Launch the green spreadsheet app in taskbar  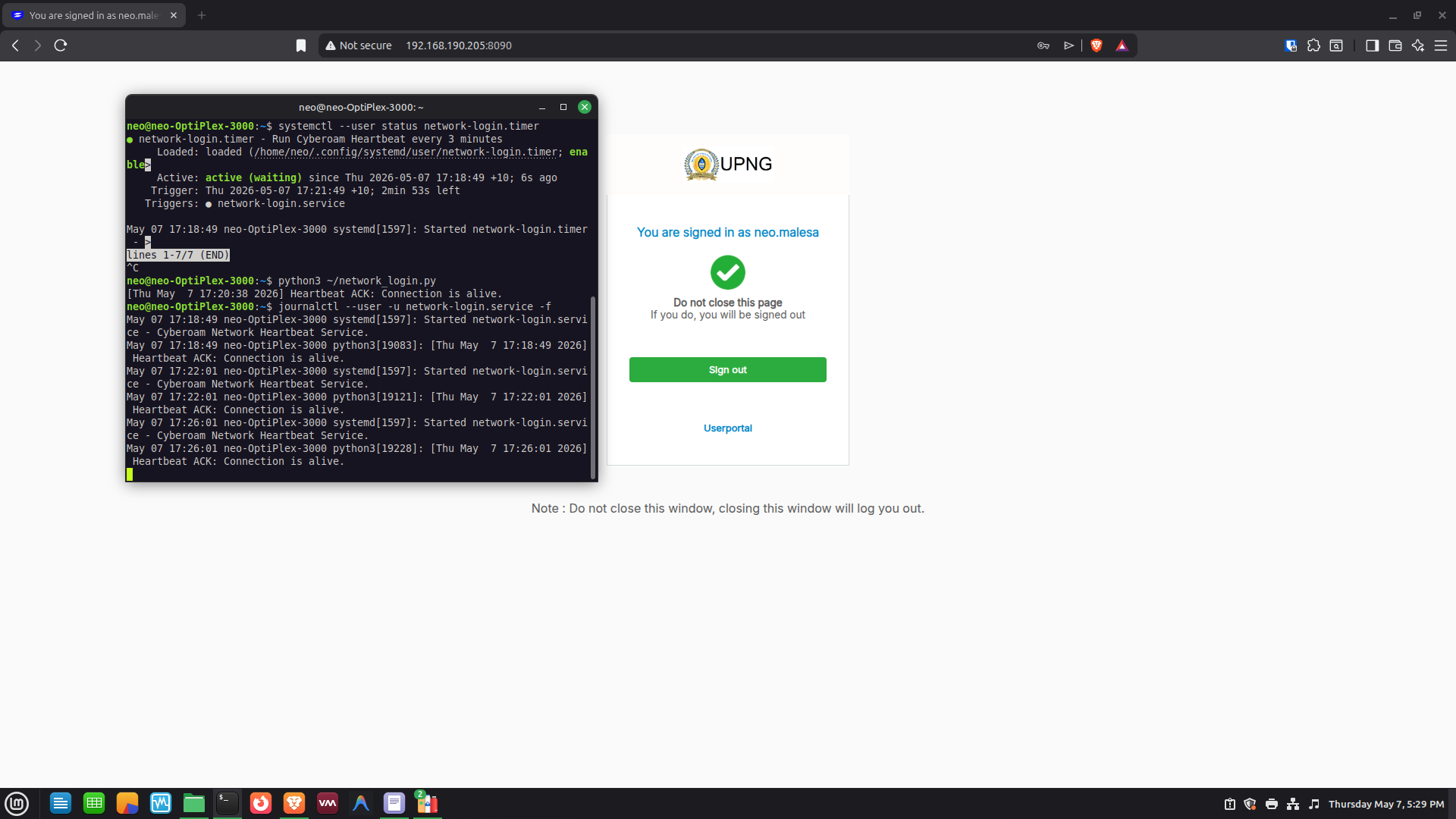pyautogui.click(x=94, y=804)
